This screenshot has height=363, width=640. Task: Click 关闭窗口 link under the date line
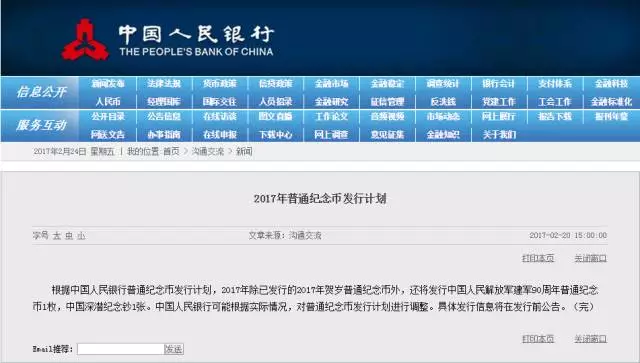pyautogui.click(x=590, y=258)
